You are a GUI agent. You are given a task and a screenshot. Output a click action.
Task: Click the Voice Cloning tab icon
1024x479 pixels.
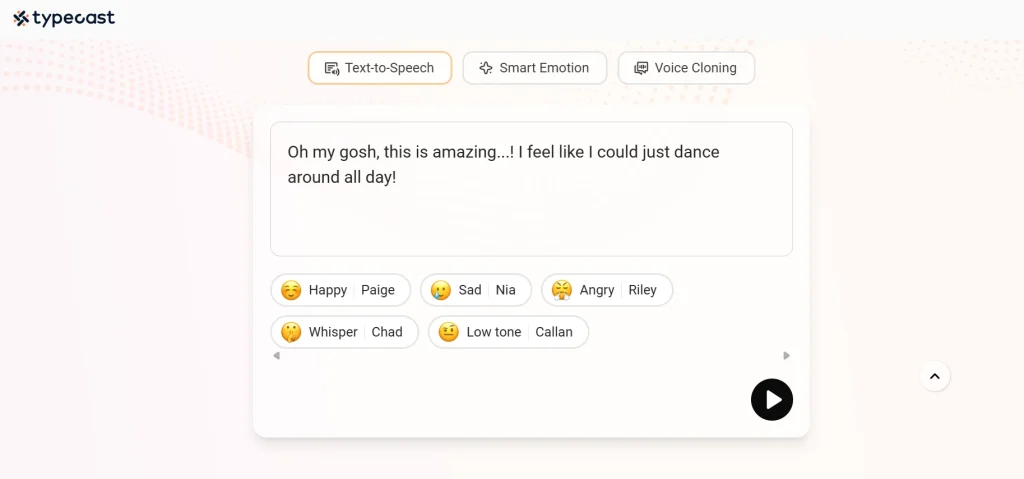(x=641, y=68)
